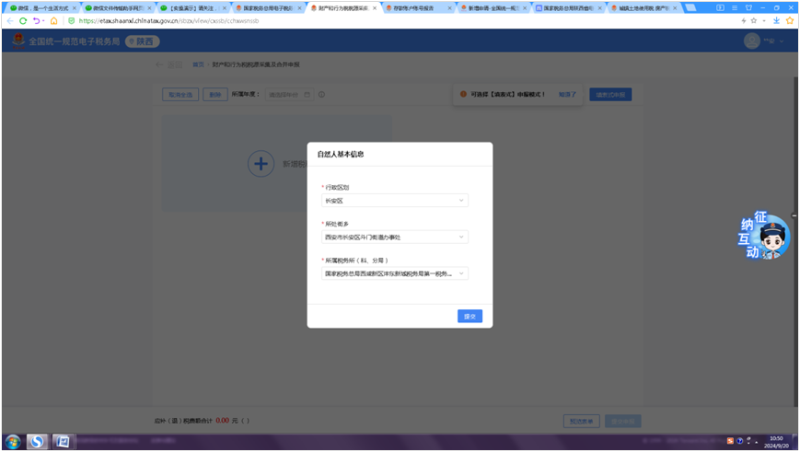Click the system clock in taskbar
The image size is (800, 452).
776,440
